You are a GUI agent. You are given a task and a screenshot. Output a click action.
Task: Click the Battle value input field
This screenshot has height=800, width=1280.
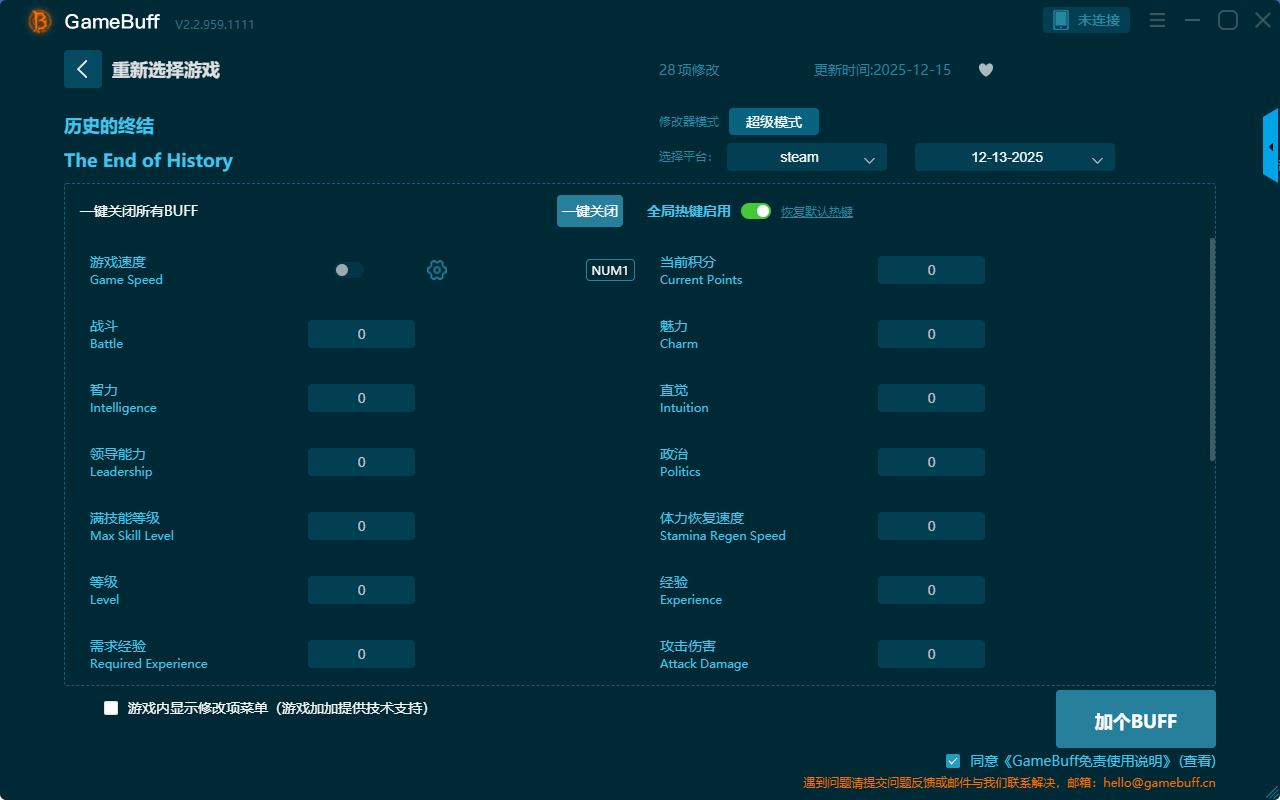click(x=361, y=334)
